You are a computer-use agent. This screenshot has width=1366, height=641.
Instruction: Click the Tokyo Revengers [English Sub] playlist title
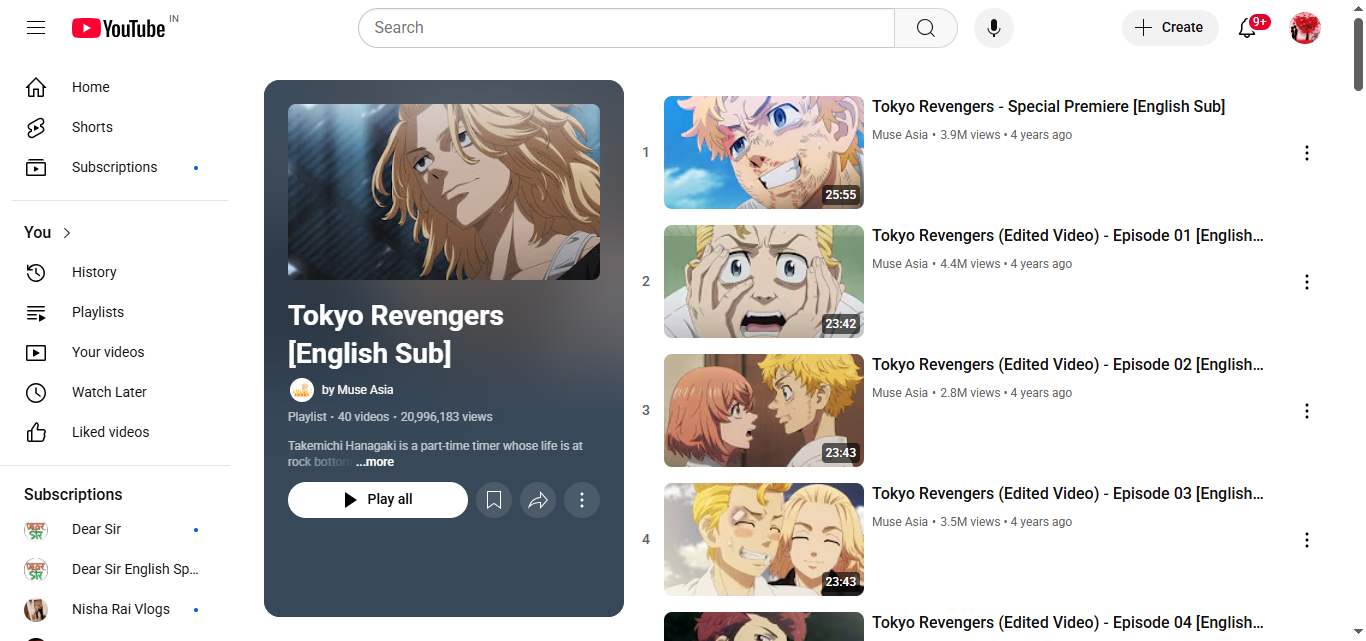(x=396, y=334)
